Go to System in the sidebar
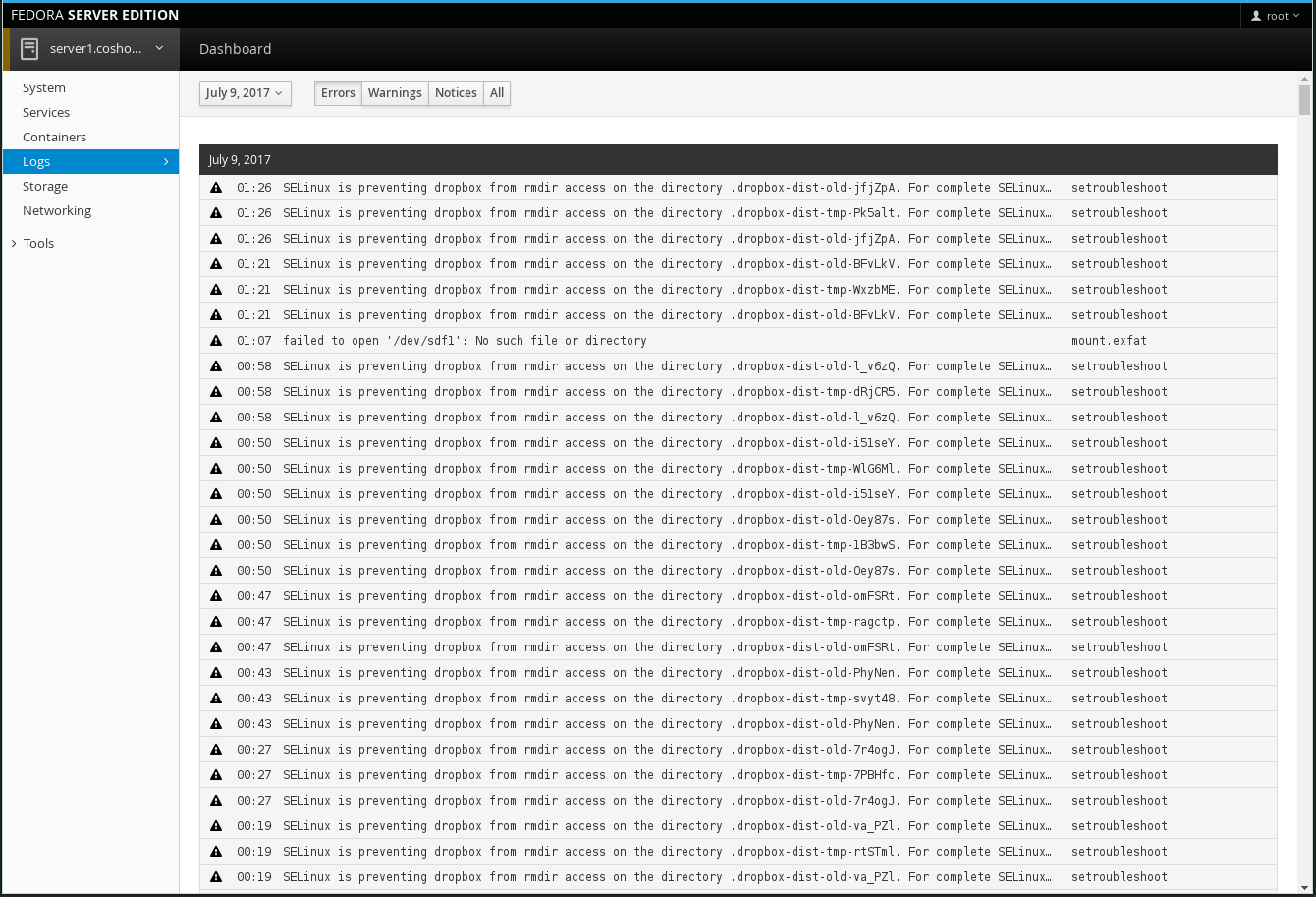The image size is (1316, 897). [44, 87]
